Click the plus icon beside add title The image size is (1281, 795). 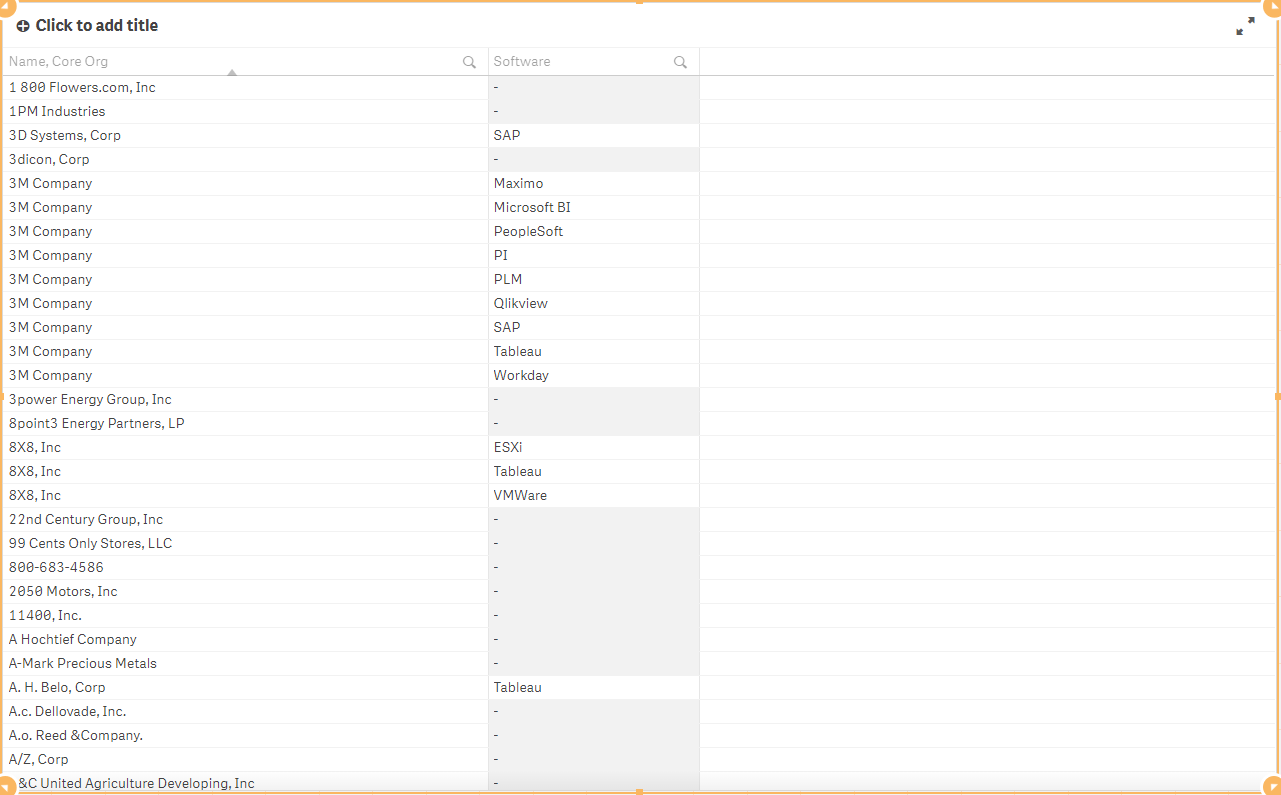click(x=23, y=26)
